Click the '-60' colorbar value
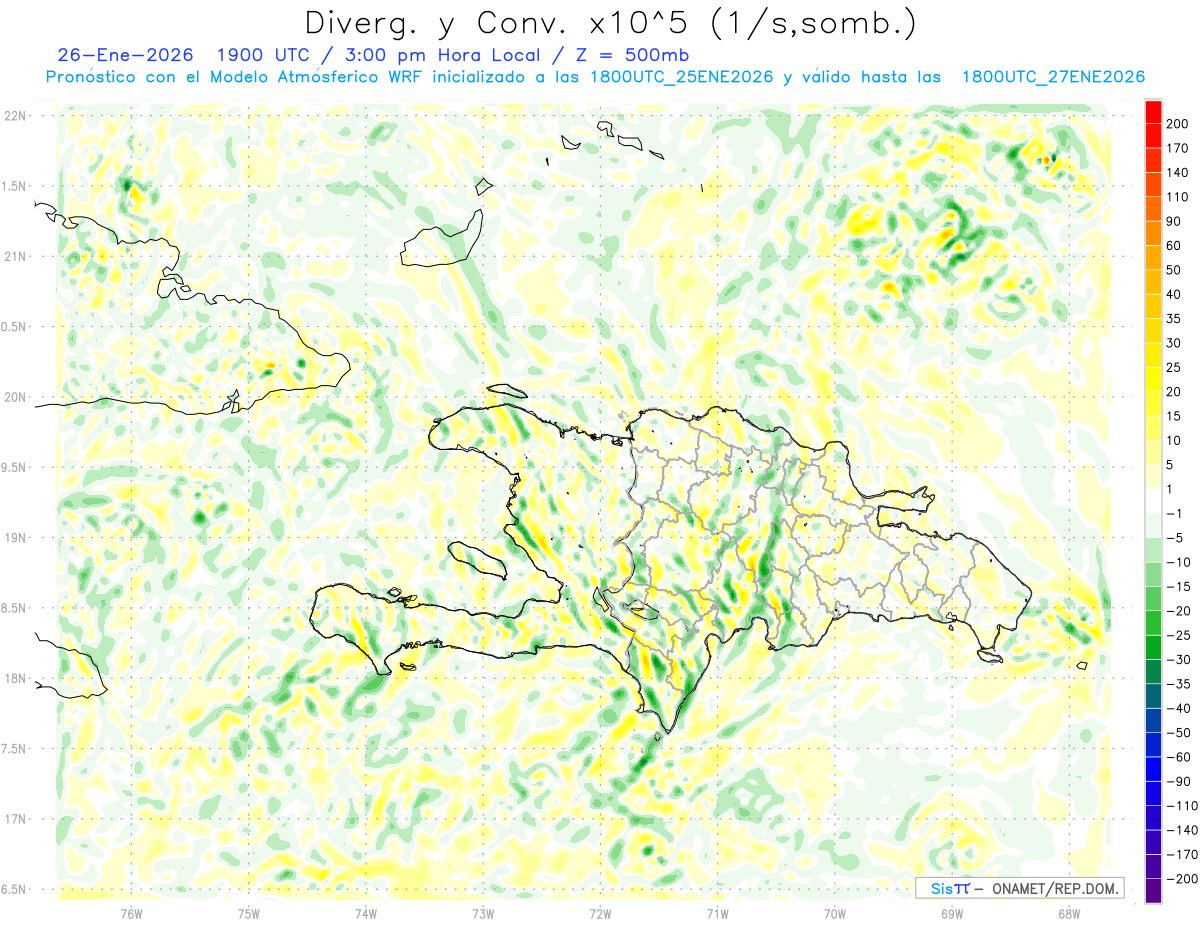This screenshot has width=1200, height=927. tap(1179, 756)
